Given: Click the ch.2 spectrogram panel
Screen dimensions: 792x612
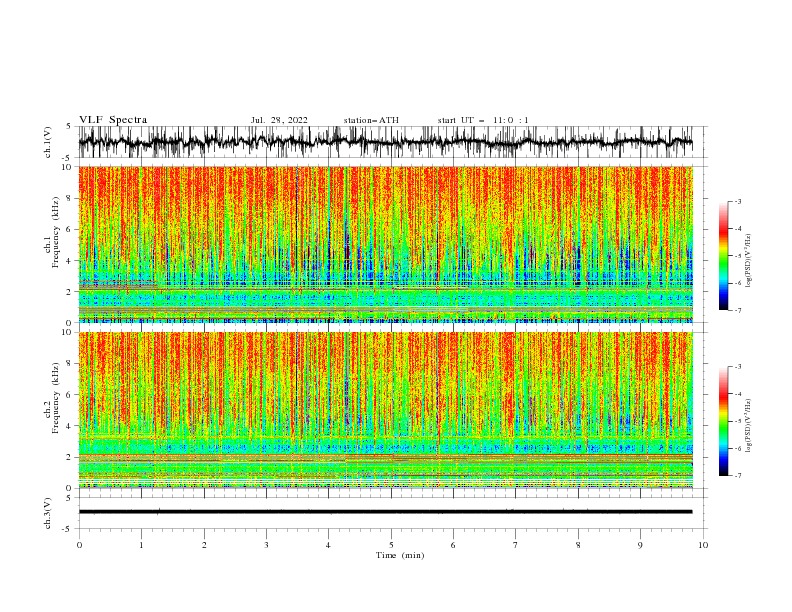Looking at the screenshot, I should pos(385,410).
